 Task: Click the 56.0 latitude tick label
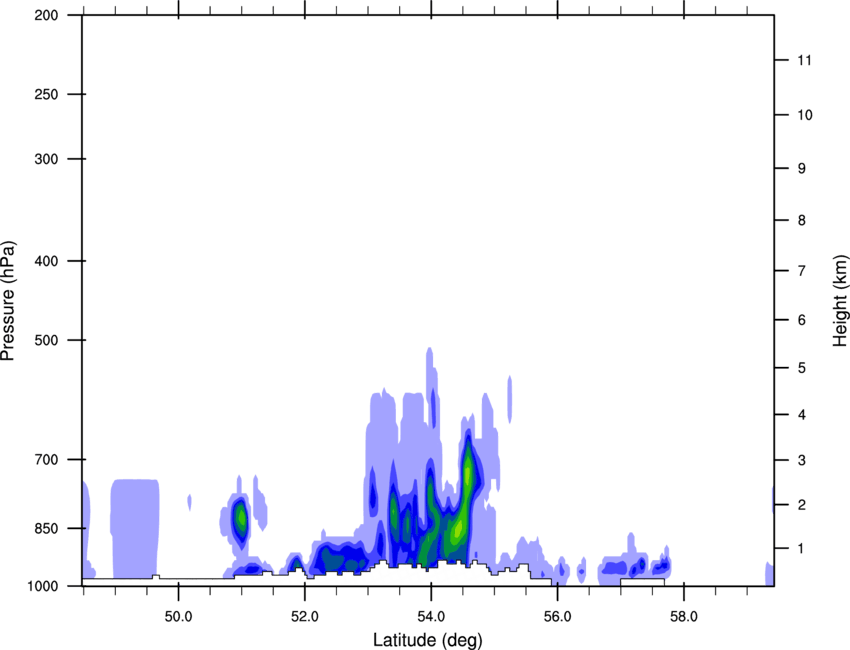pyautogui.click(x=557, y=617)
